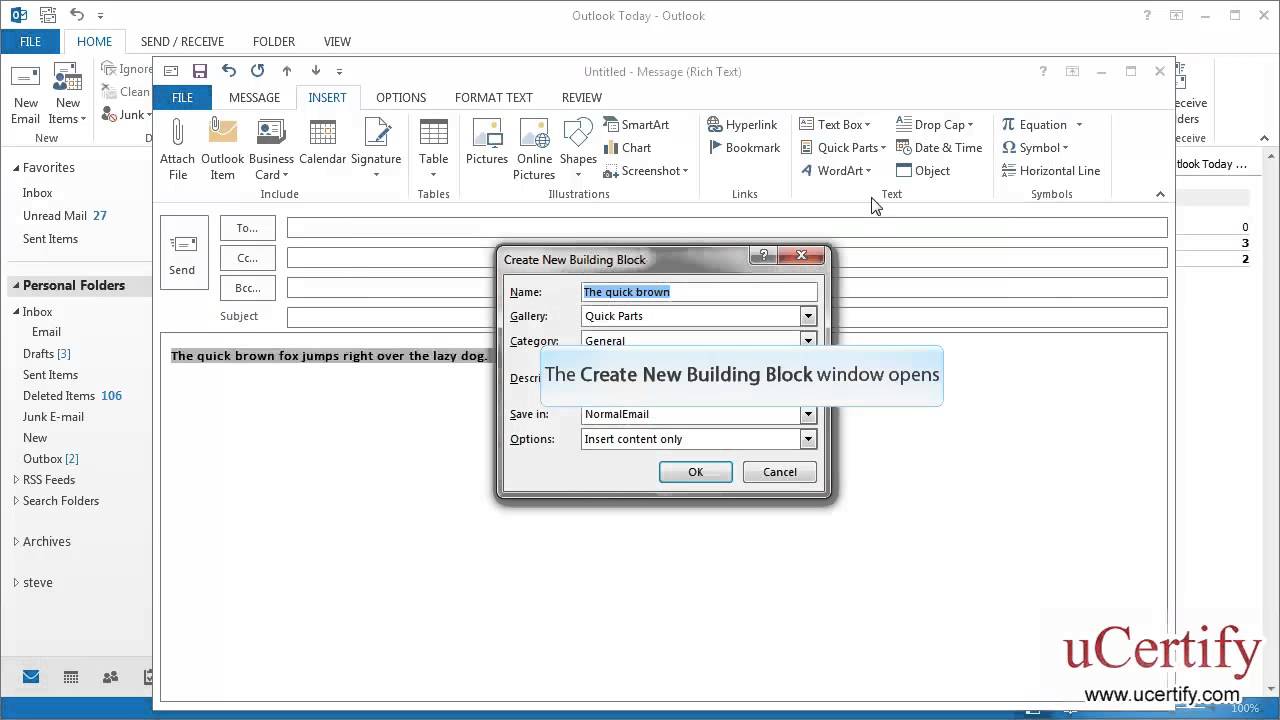Click the Cc... button
1280x720 pixels.
click(x=247, y=258)
